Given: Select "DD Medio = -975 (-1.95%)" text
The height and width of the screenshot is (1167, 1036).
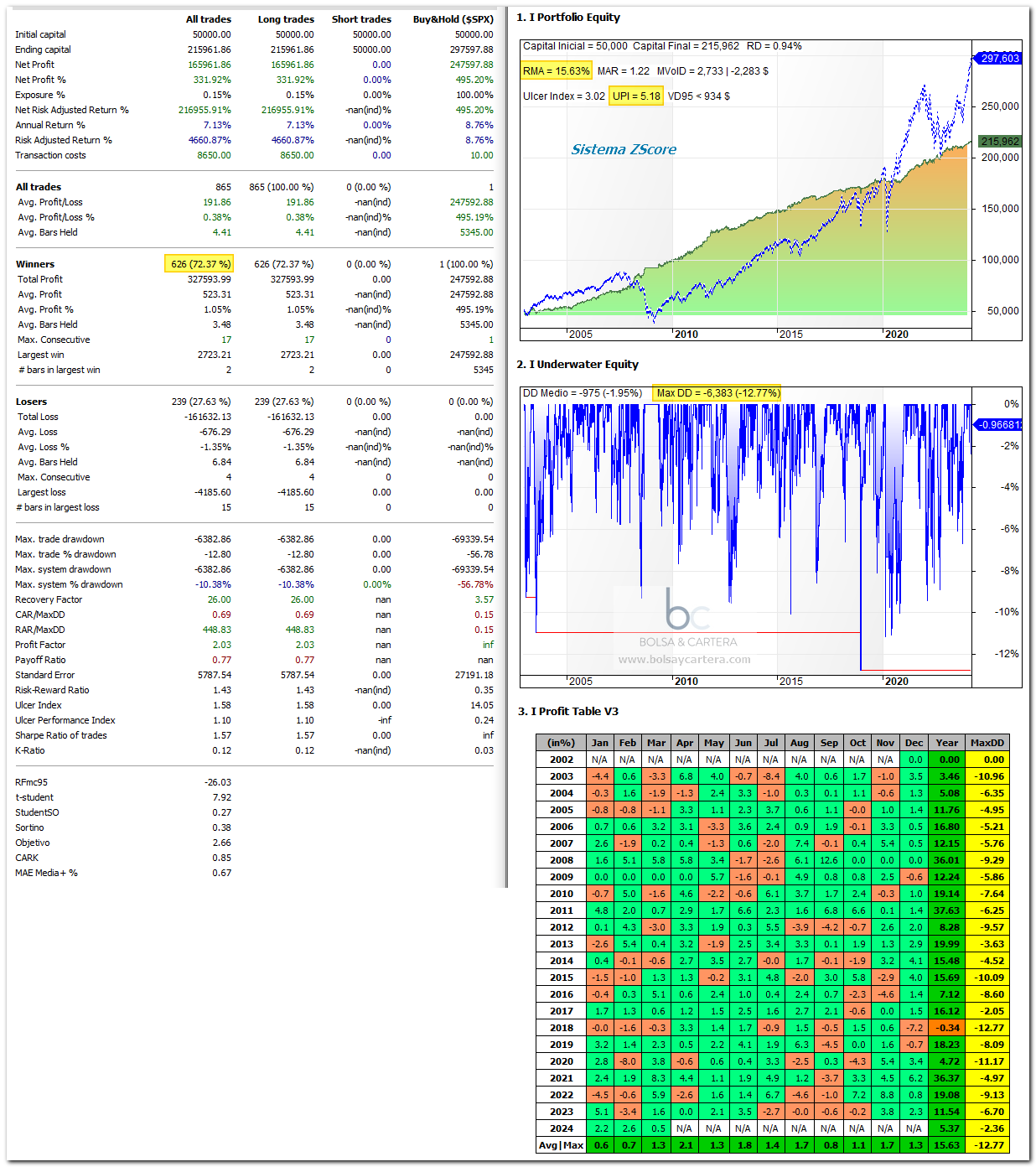Looking at the screenshot, I should click(583, 393).
